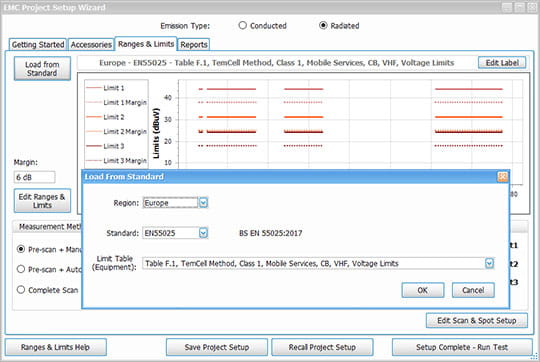Click the Limit 3 Margin legend entry
Image resolution: width=540 pixels, height=362 pixels.
(116, 161)
